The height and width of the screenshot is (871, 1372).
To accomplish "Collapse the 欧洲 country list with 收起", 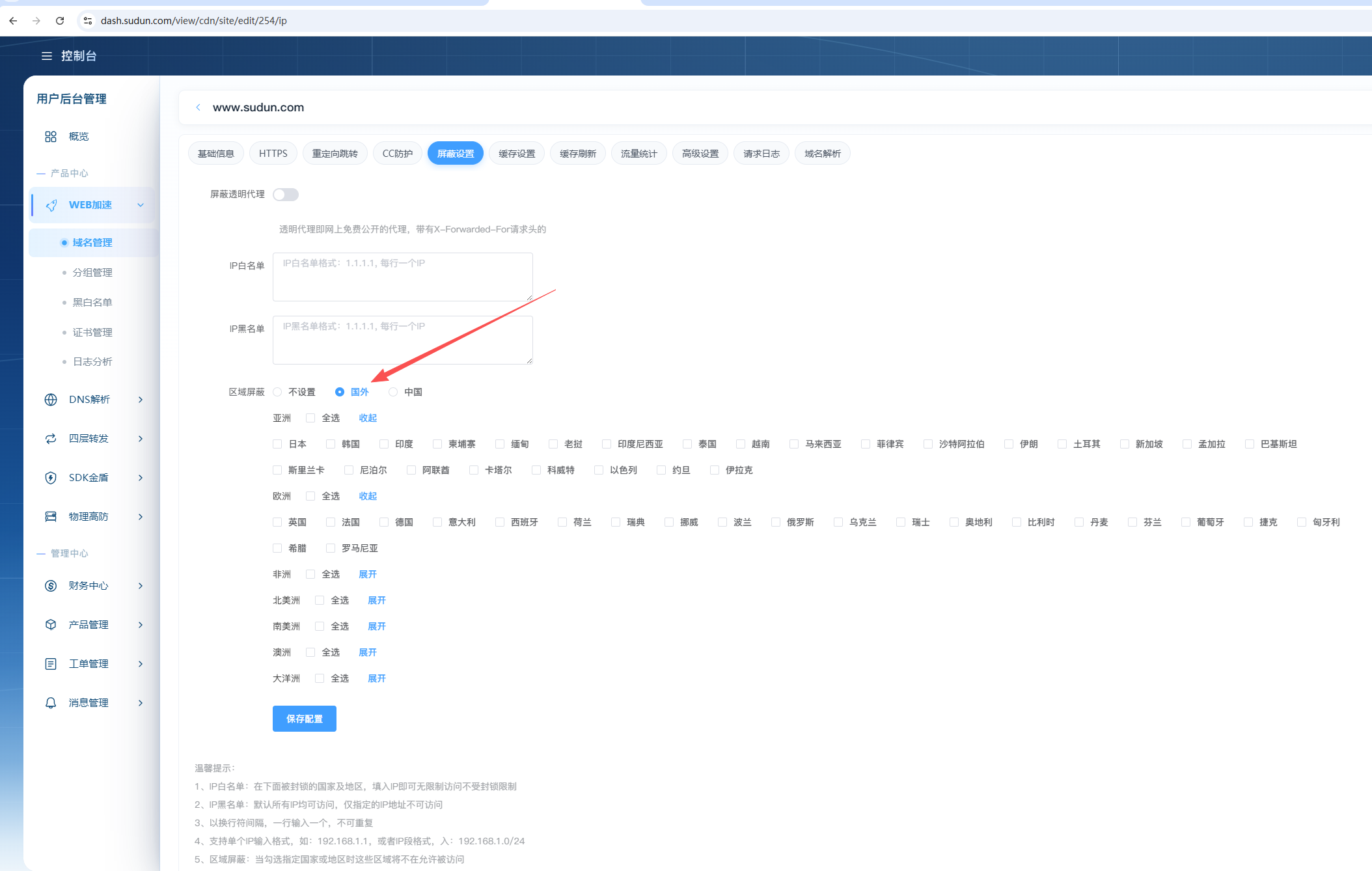I will pos(368,496).
